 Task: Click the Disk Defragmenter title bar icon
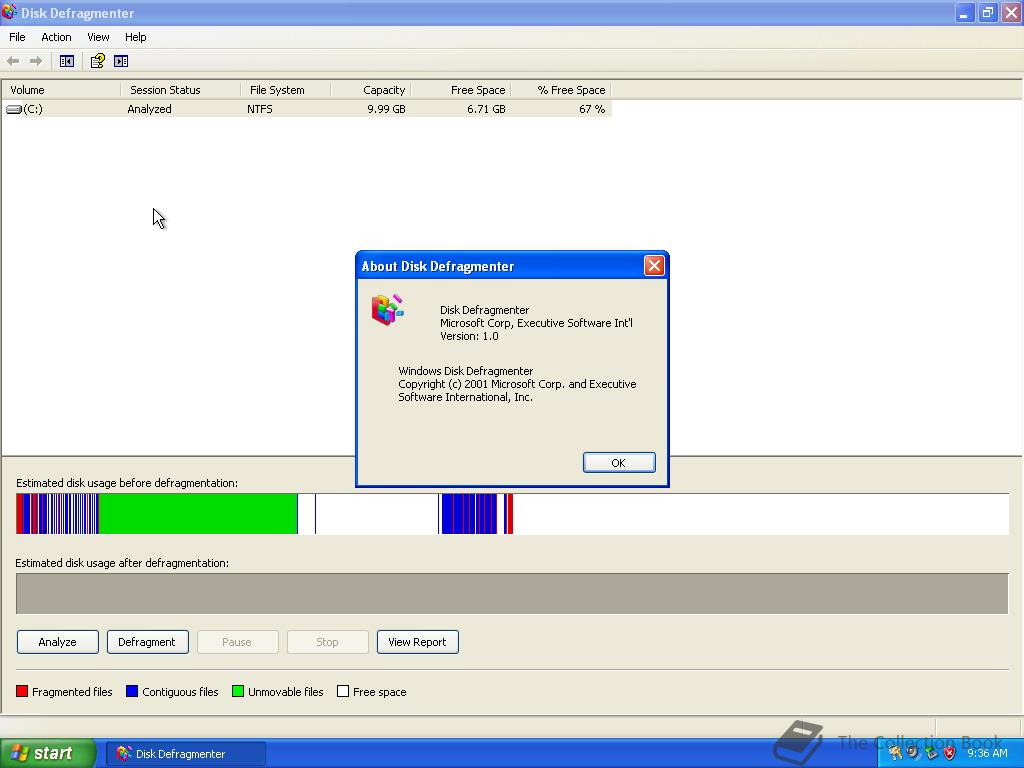click(x=9, y=12)
